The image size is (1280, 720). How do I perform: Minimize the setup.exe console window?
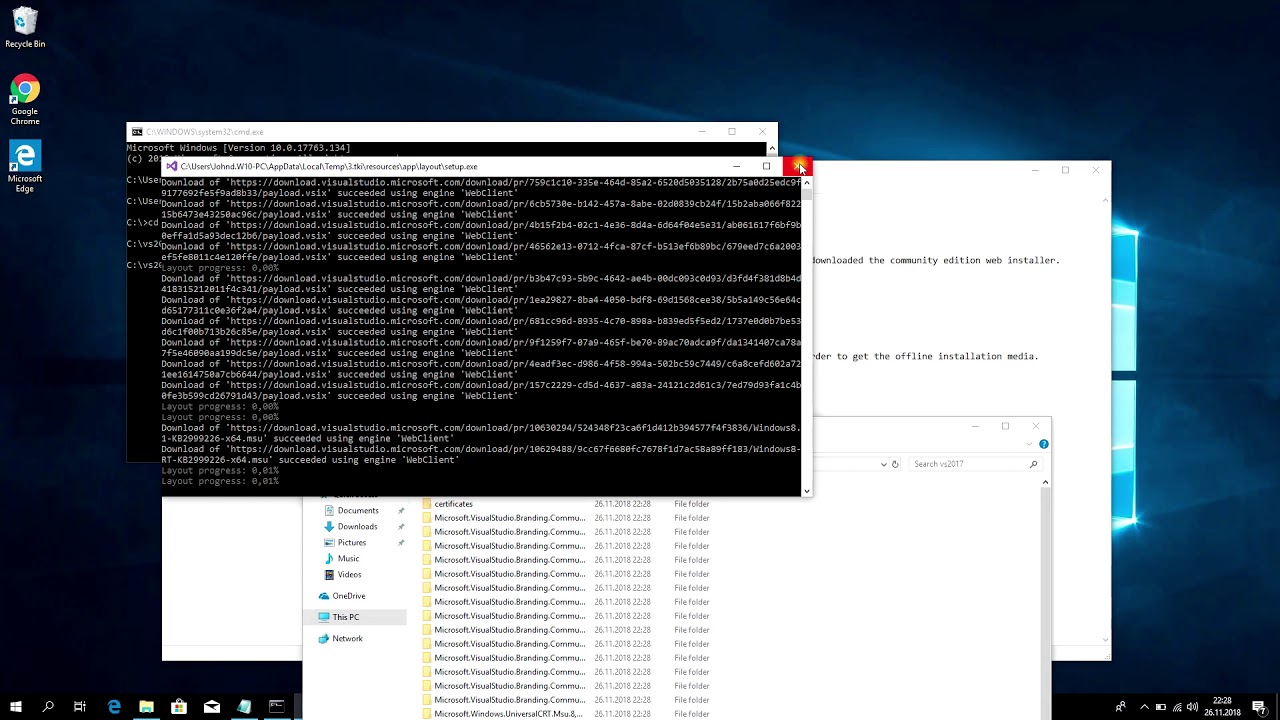[x=737, y=167]
